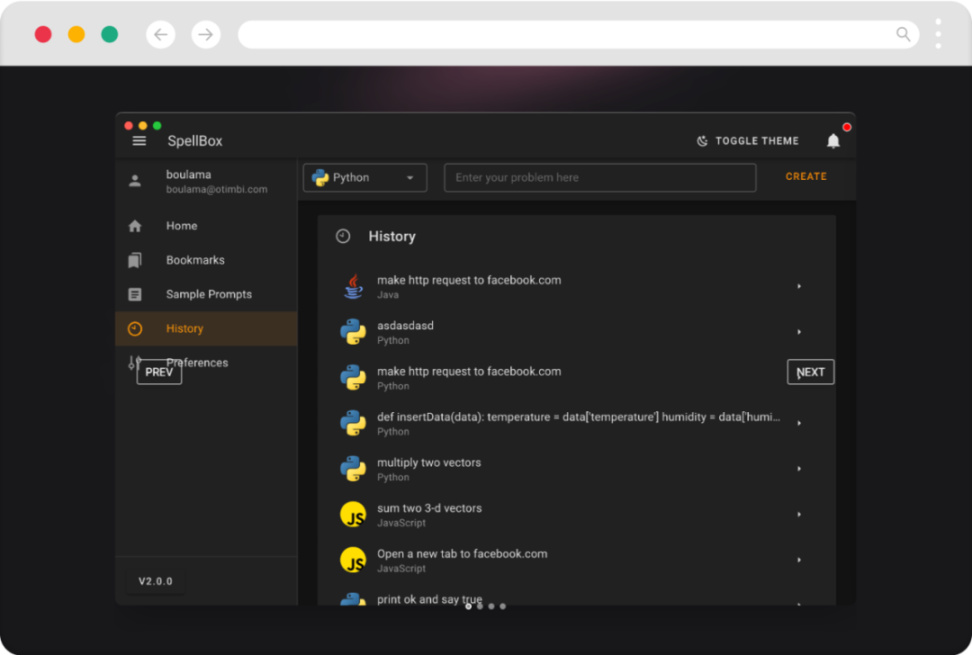The width and height of the screenshot is (972, 655).
Task: Click the Python logo in language selector
Action: point(320,178)
